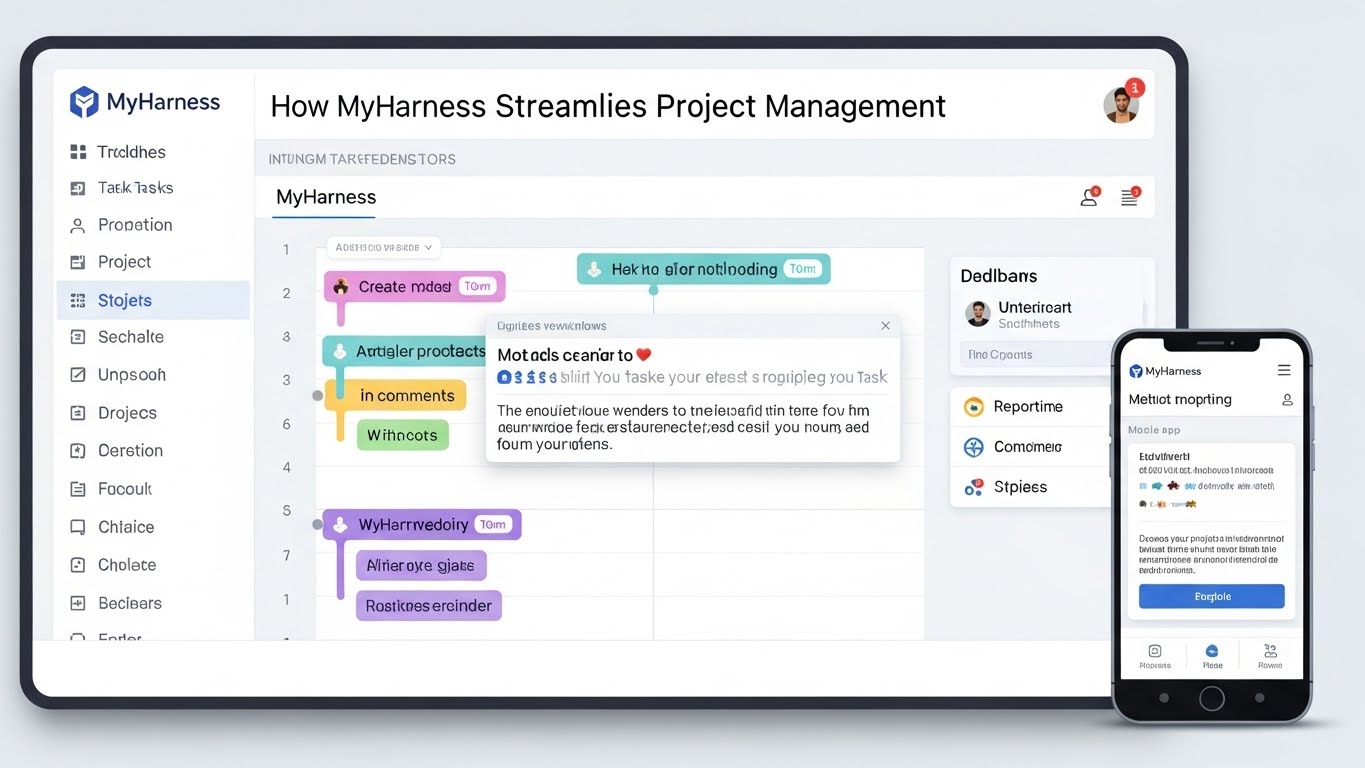1365x768 pixels.
Task: Expand the dropdown above the timeline
Action: point(384,247)
